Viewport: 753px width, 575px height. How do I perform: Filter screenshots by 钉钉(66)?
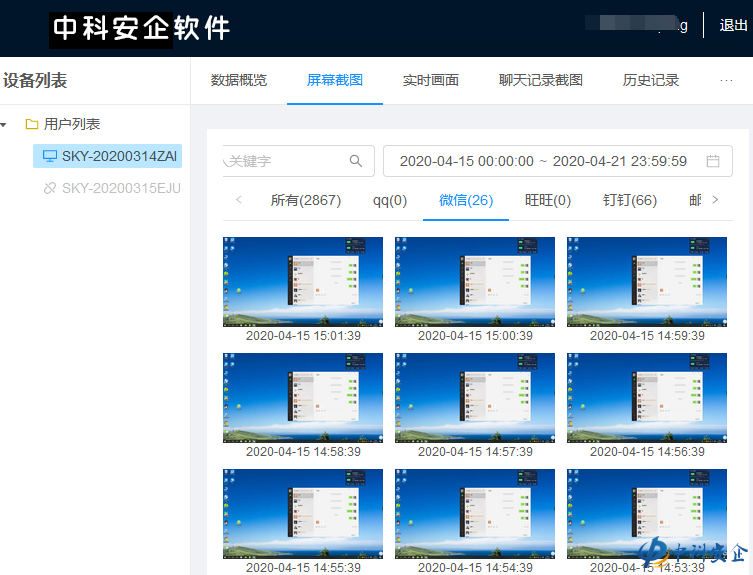(630, 200)
